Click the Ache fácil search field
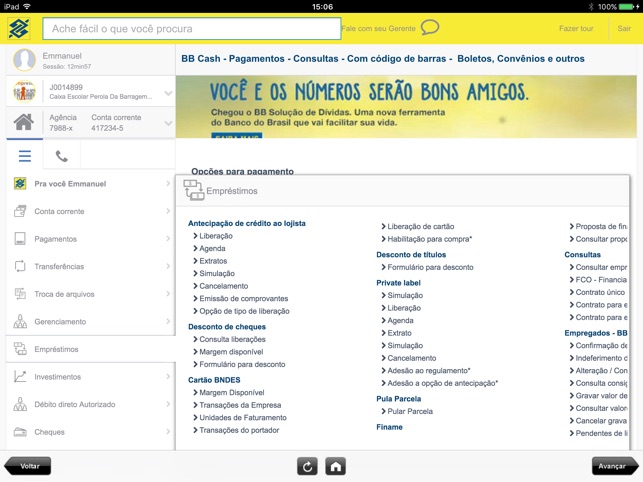 point(192,28)
